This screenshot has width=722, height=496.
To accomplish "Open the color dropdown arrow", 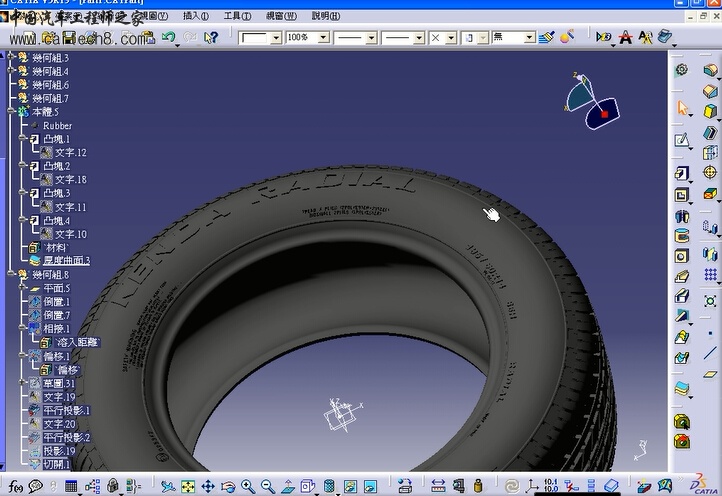I will (275, 38).
